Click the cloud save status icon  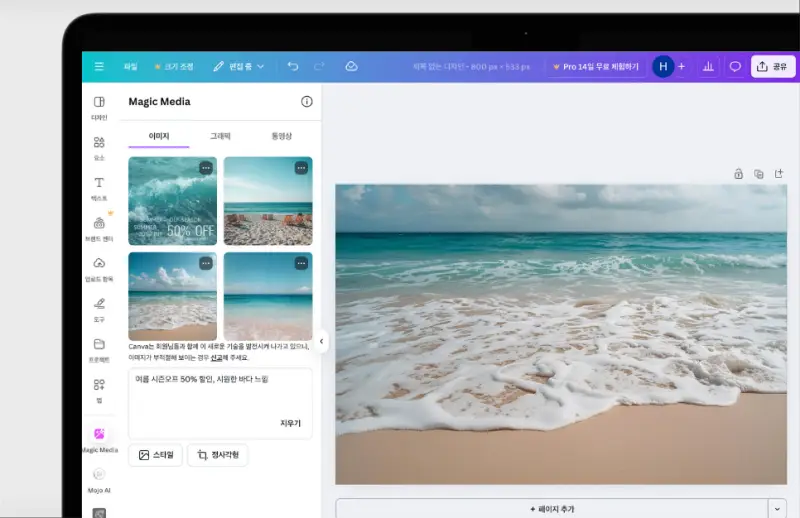351,67
